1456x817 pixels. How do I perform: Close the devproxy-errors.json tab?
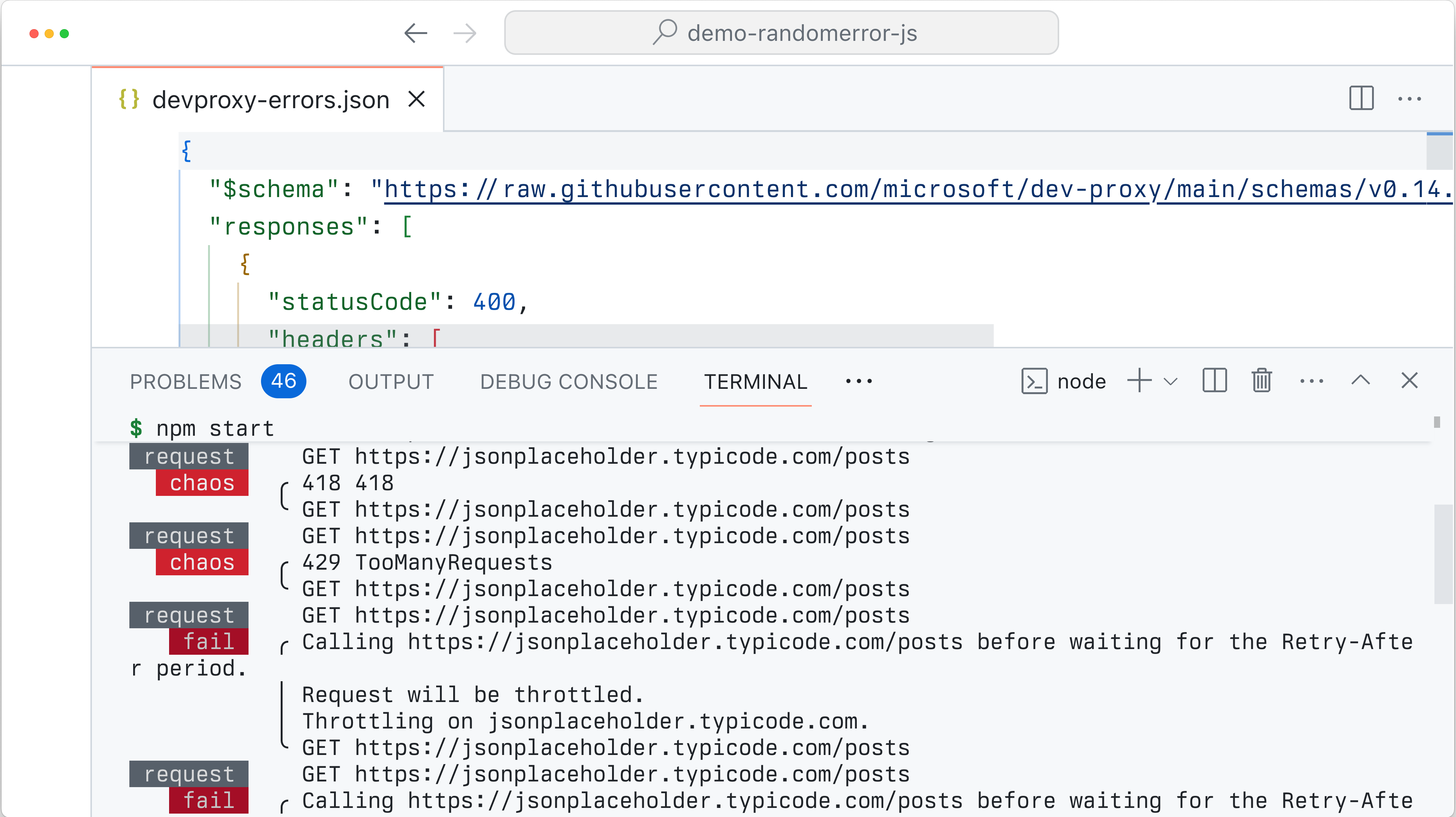click(417, 99)
